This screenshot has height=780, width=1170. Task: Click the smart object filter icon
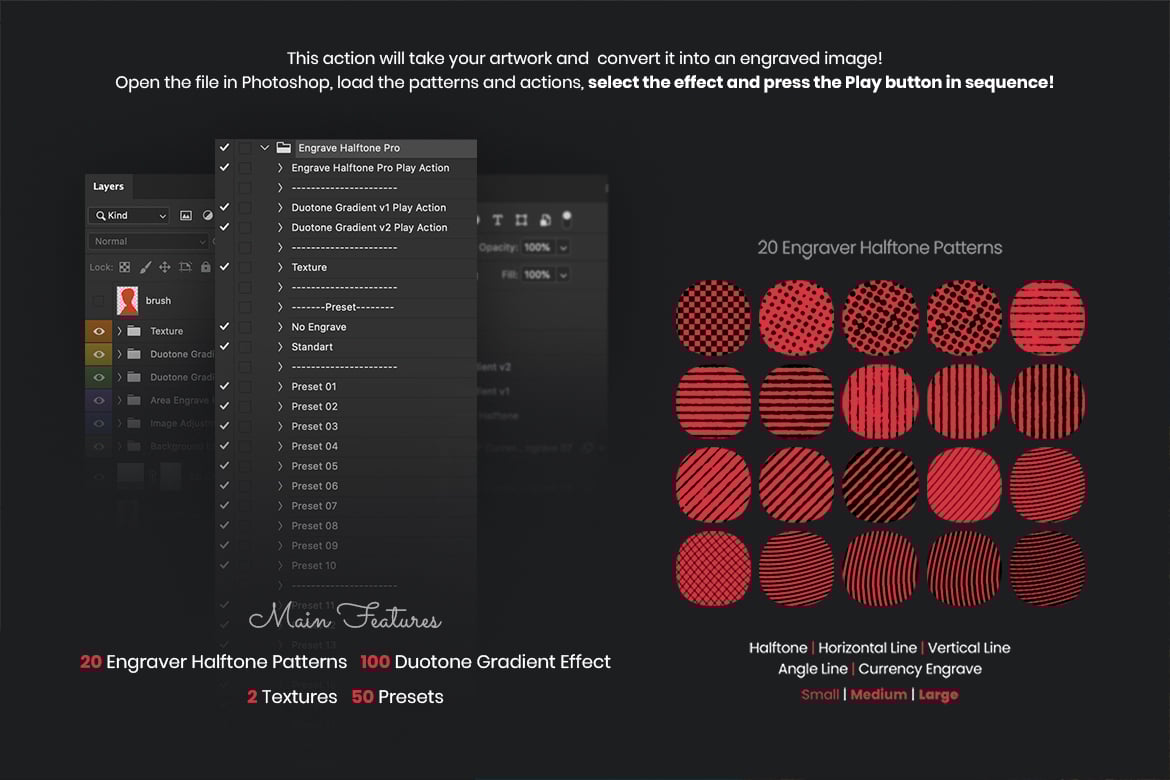(x=545, y=219)
